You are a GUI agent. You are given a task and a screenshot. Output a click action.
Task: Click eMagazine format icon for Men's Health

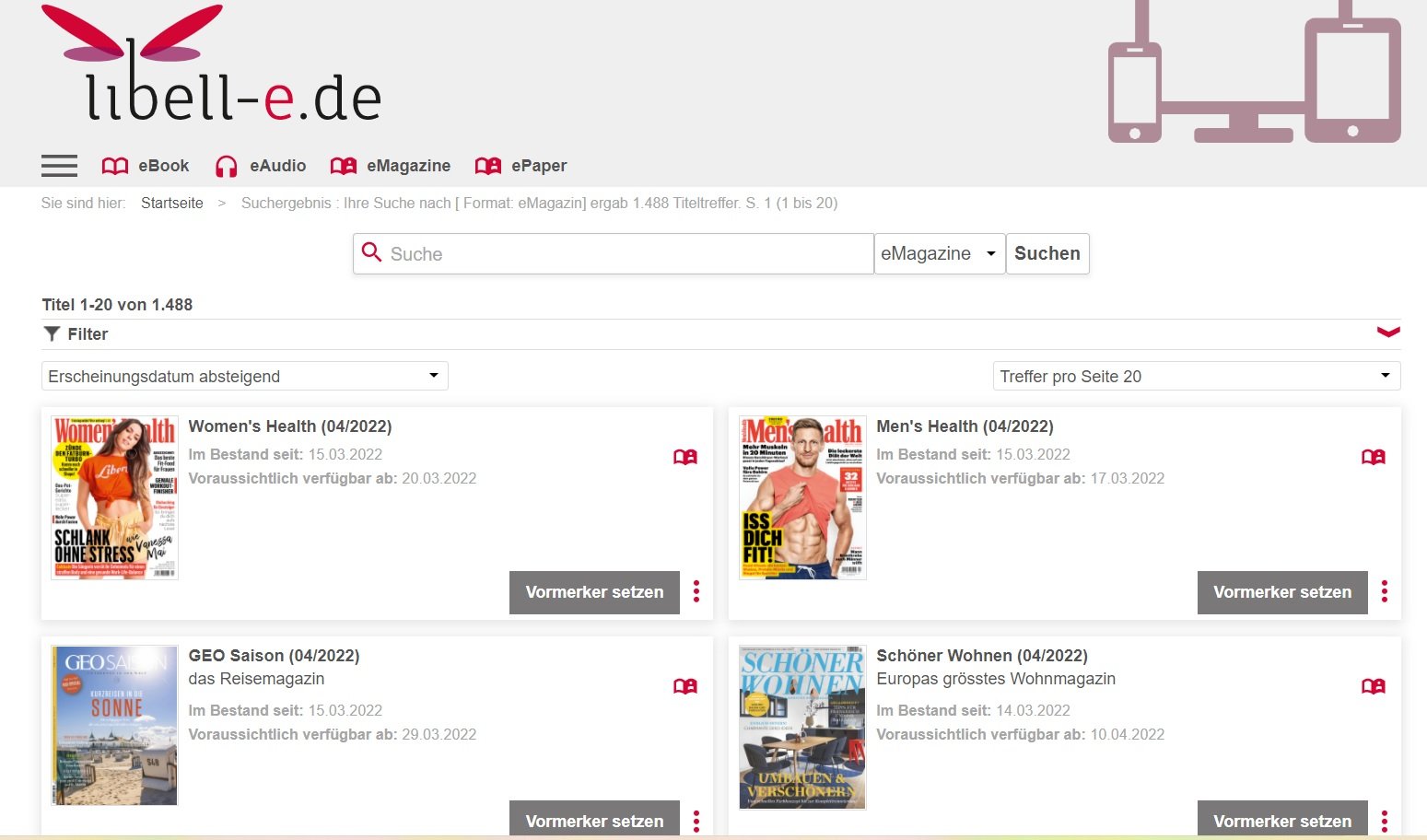1374,457
